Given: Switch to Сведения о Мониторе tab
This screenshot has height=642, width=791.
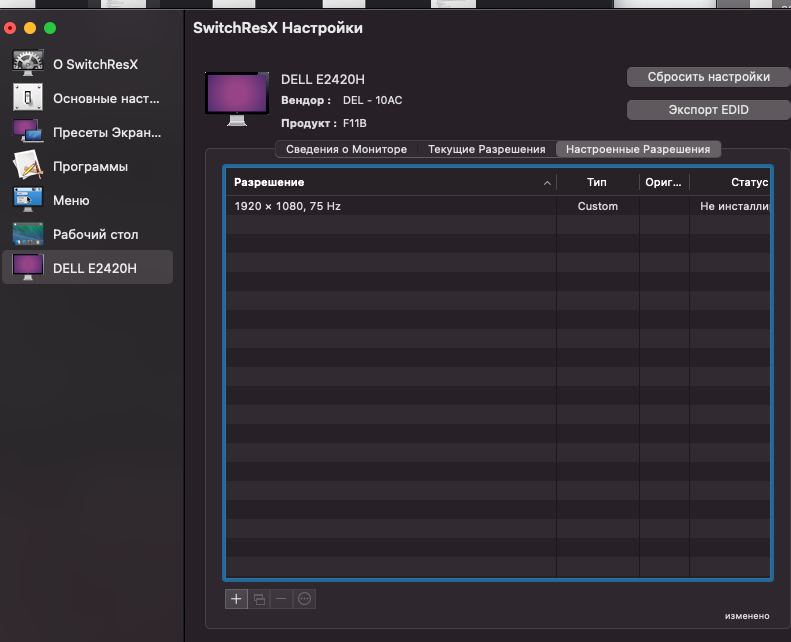Looking at the screenshot, I should [347, 149].
